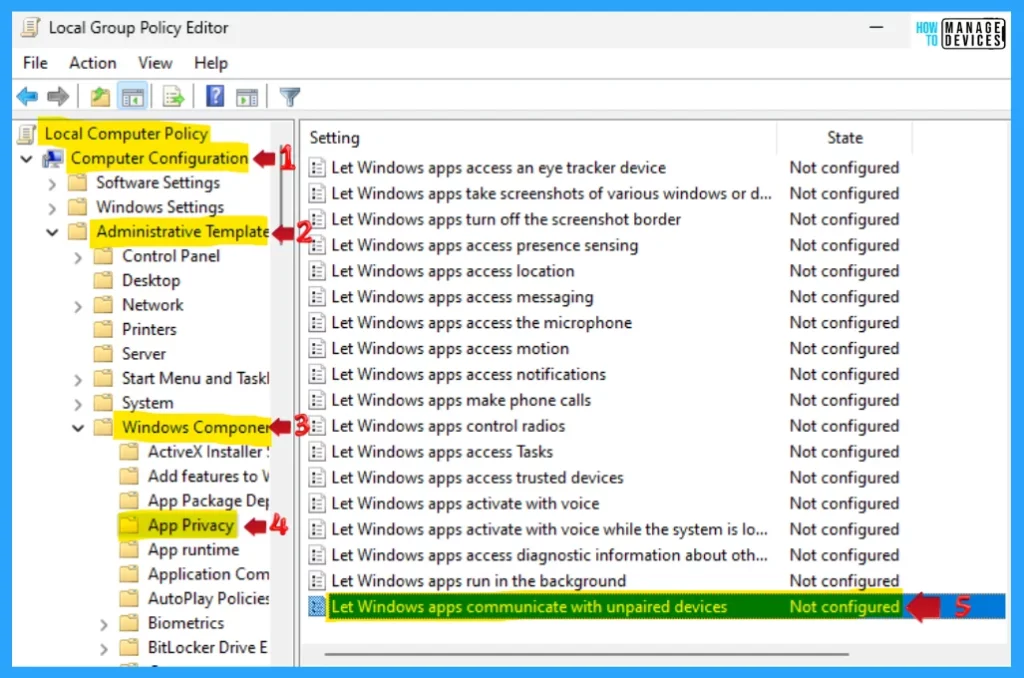The image size is (1024, 678).
Task: Click policy icon for eye tracker device setting
Action: [317, 168]
